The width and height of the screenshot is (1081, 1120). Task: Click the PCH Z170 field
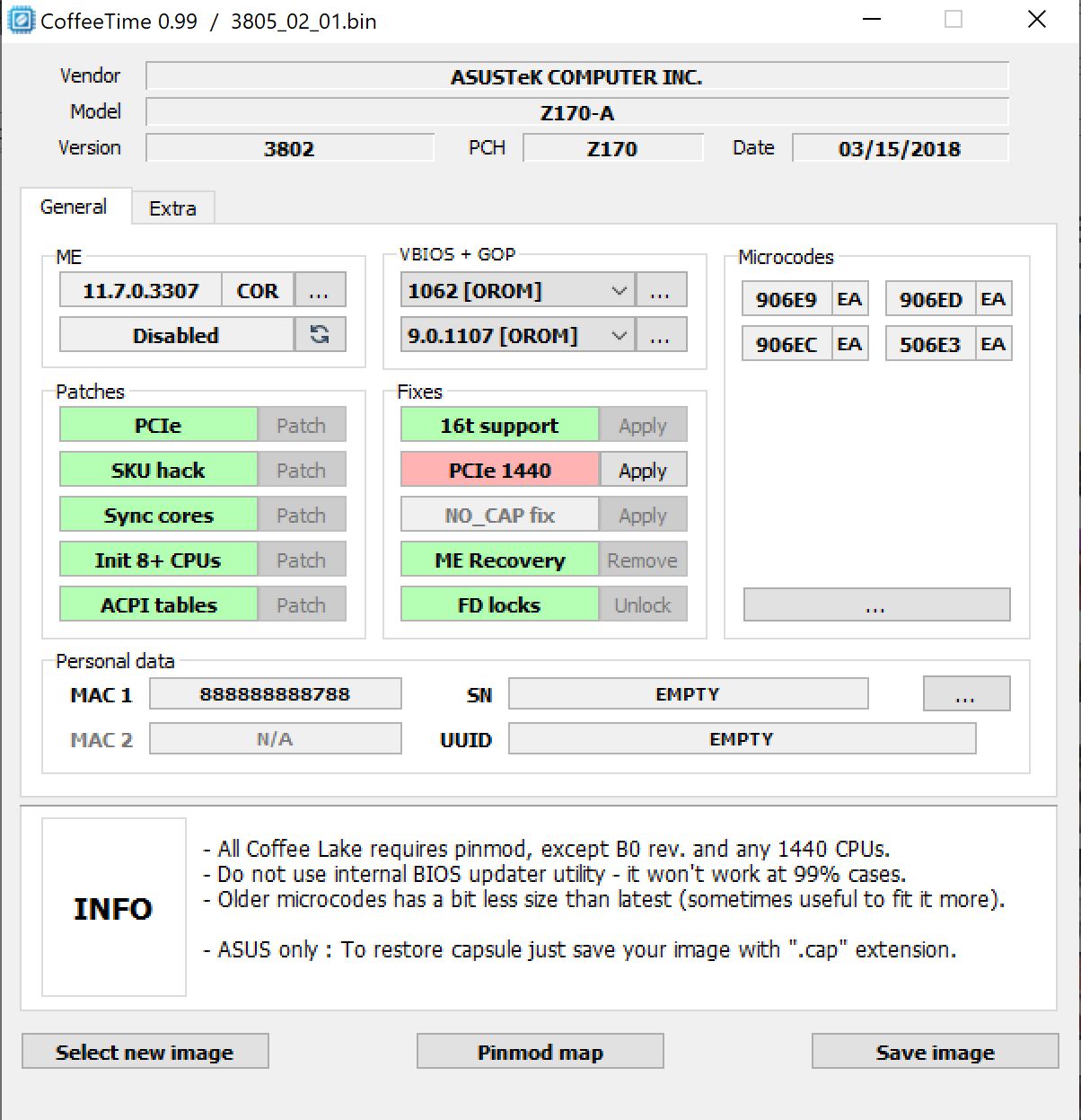pyautogui.click(x=612, y=148)
